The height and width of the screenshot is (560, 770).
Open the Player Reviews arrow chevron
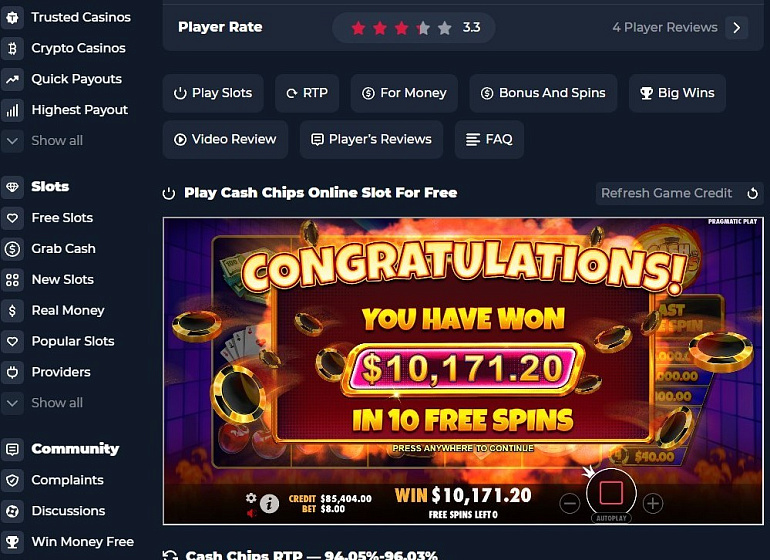pos(737,28)
